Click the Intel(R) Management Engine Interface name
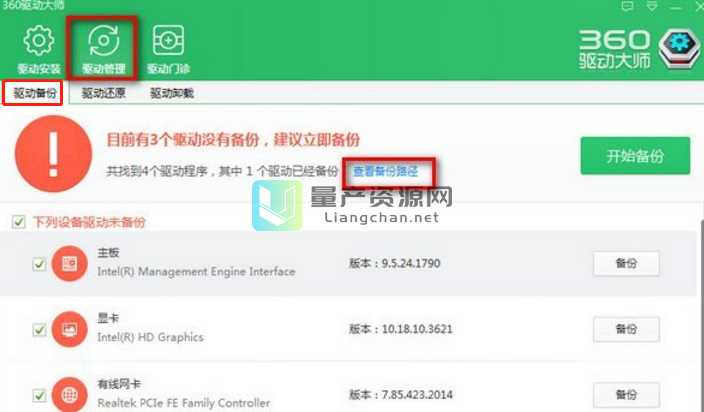This screenshot has height=412, width=704. pyautogui.click(x=196, y=272)
